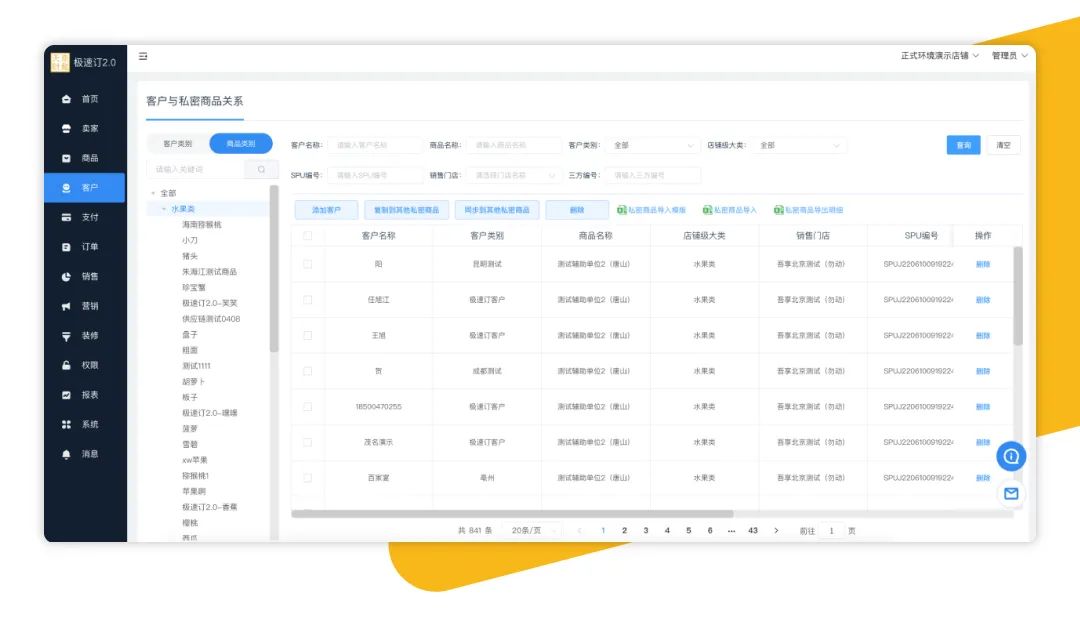Click the 查询 search button
The width and height of the screenshot is (1080, 621).
(x=964, y=145)
